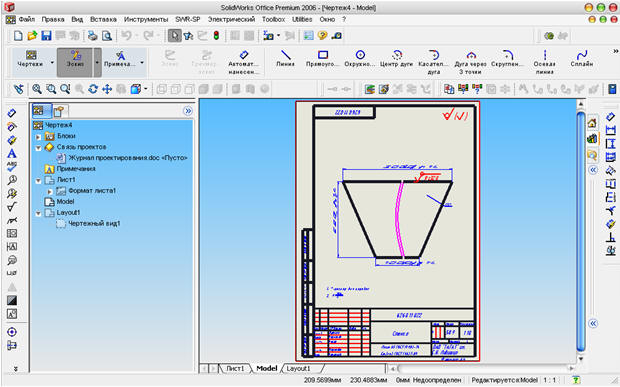Image resolution: width=620 pixels, height=387 pixels.
Task: Open the Окно menu
Action: click(x=327, y=19)
